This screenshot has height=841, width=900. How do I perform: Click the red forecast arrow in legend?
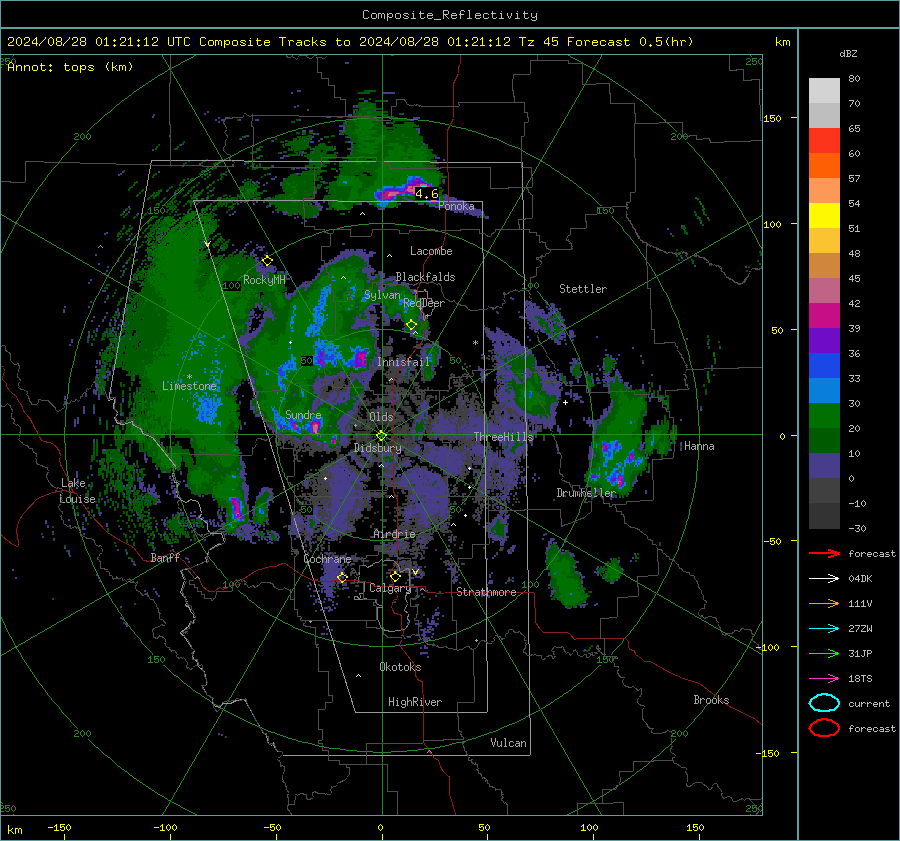(x=824, y=553)
